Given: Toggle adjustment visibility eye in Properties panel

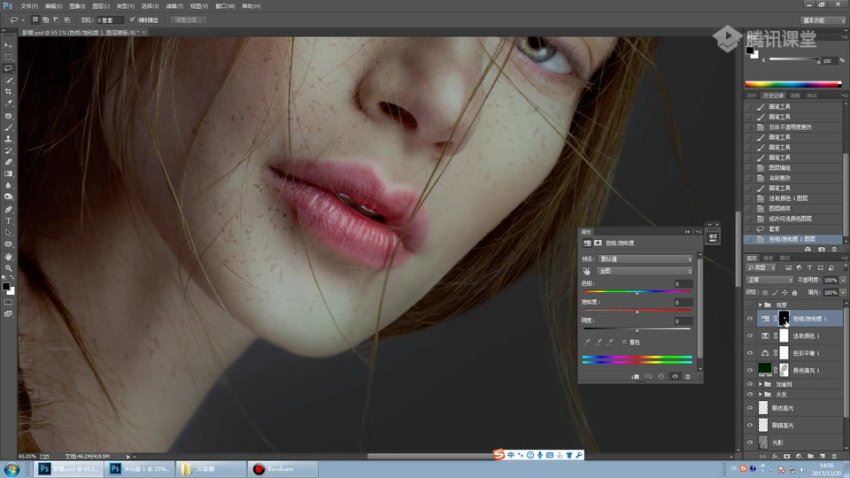Looking at the screenshot, I should tap(675, 377).
